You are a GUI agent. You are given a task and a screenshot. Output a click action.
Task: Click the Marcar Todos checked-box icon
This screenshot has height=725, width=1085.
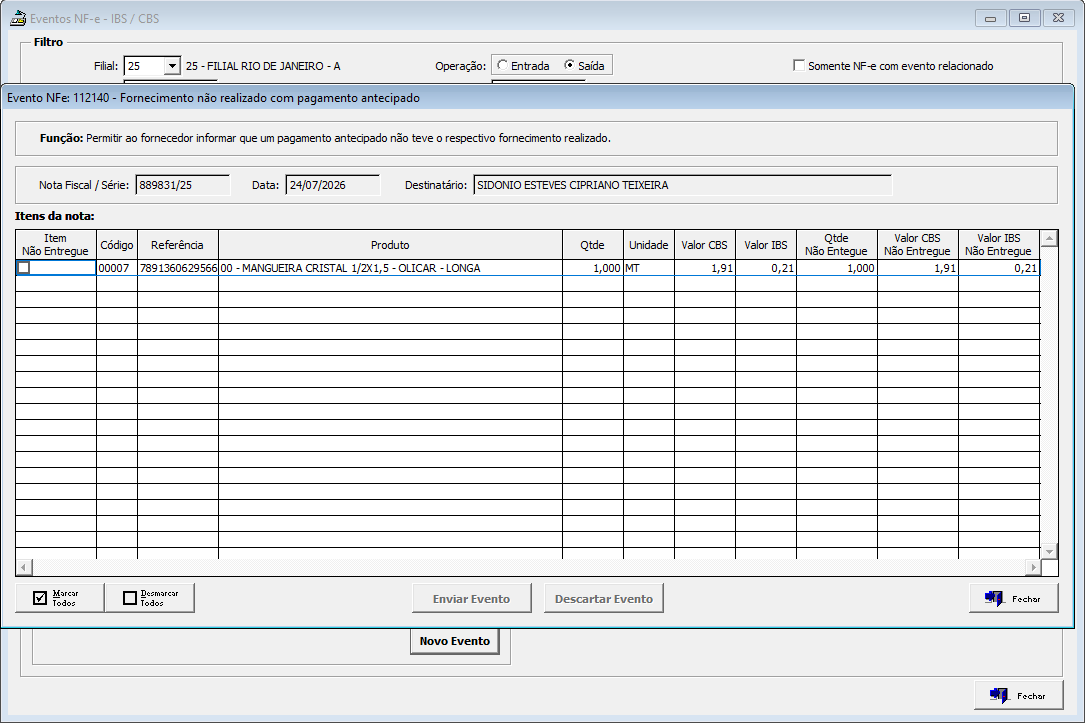click(40, 598)
